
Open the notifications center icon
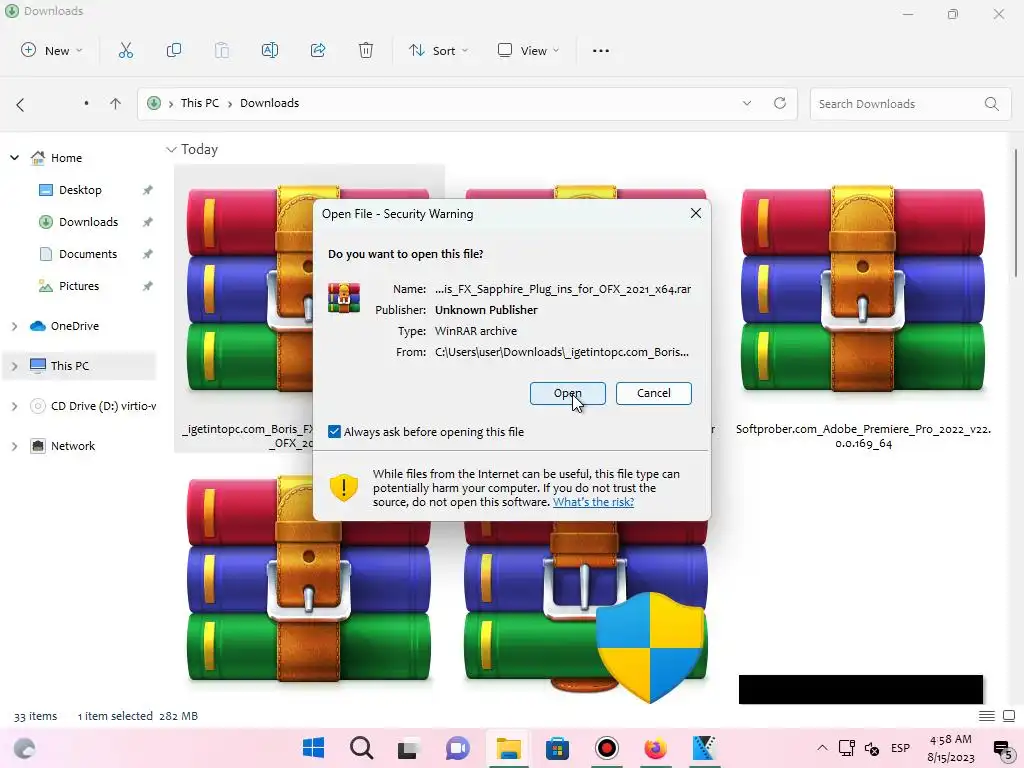[x=1002, y=749]
